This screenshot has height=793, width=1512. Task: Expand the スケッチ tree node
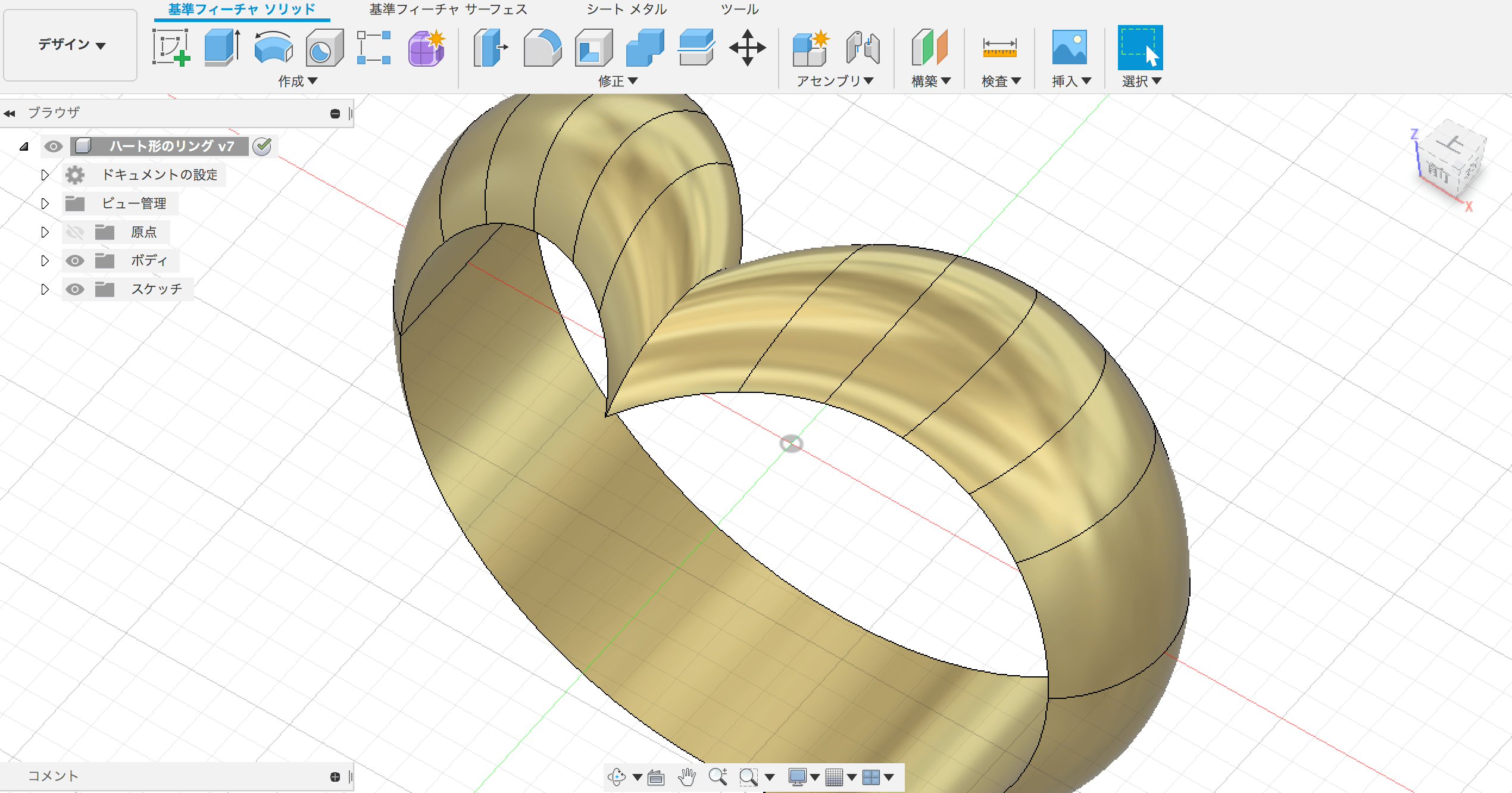pyautogui.click(x=45, y=289)
